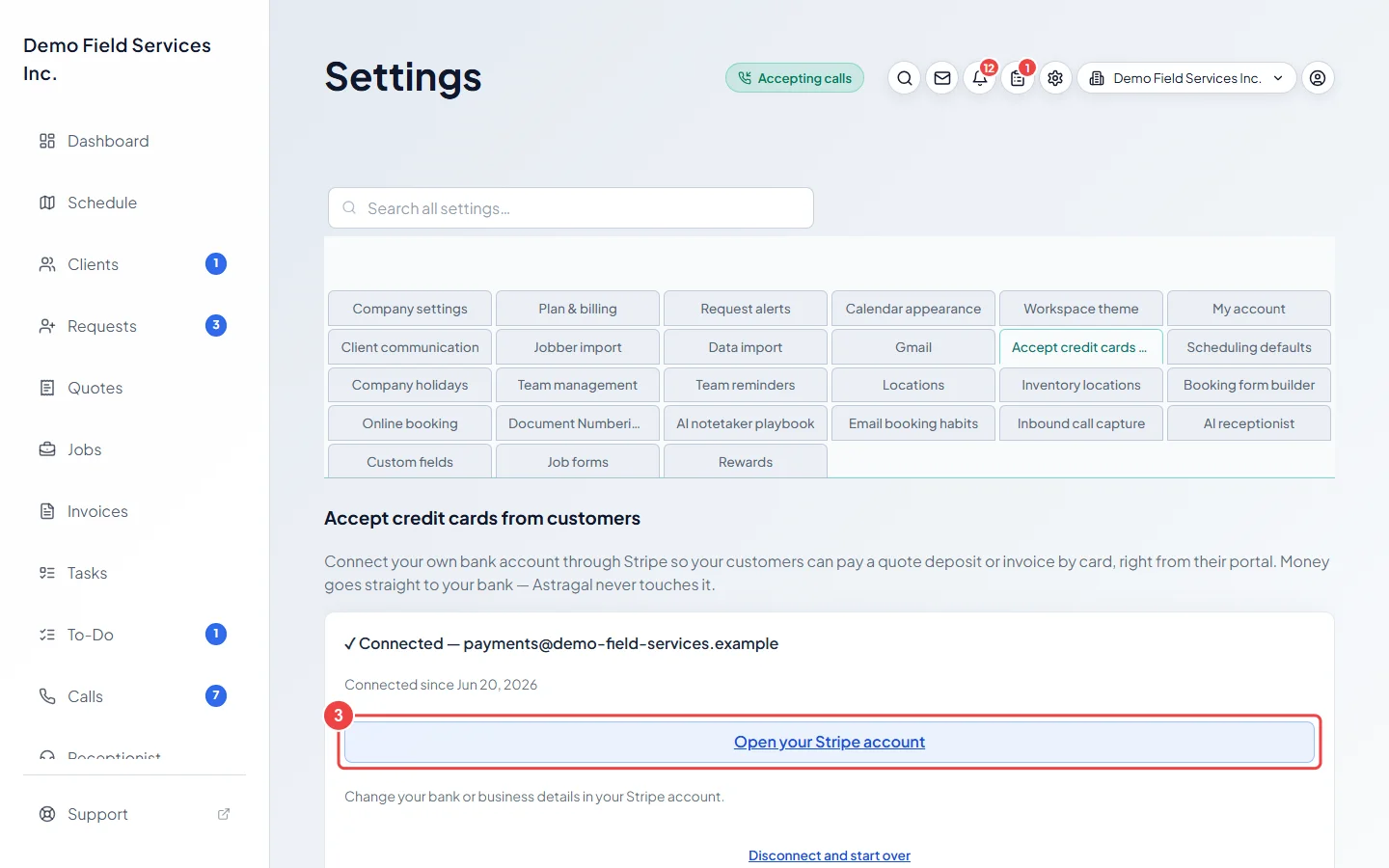The width and height of the screenshot is (1389, 868).
Task: Click the settings gear icon
Action: [1055, 78]
